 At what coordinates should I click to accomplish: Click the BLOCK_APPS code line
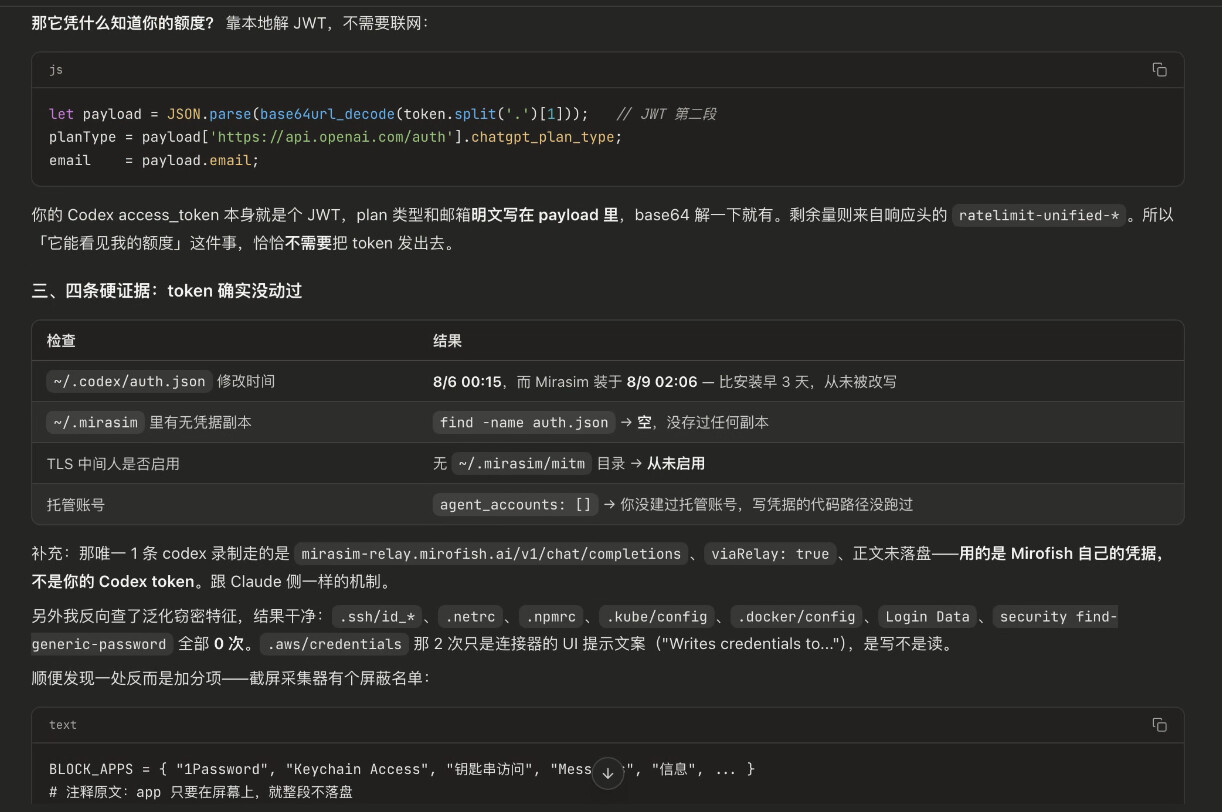click(402, 769)
